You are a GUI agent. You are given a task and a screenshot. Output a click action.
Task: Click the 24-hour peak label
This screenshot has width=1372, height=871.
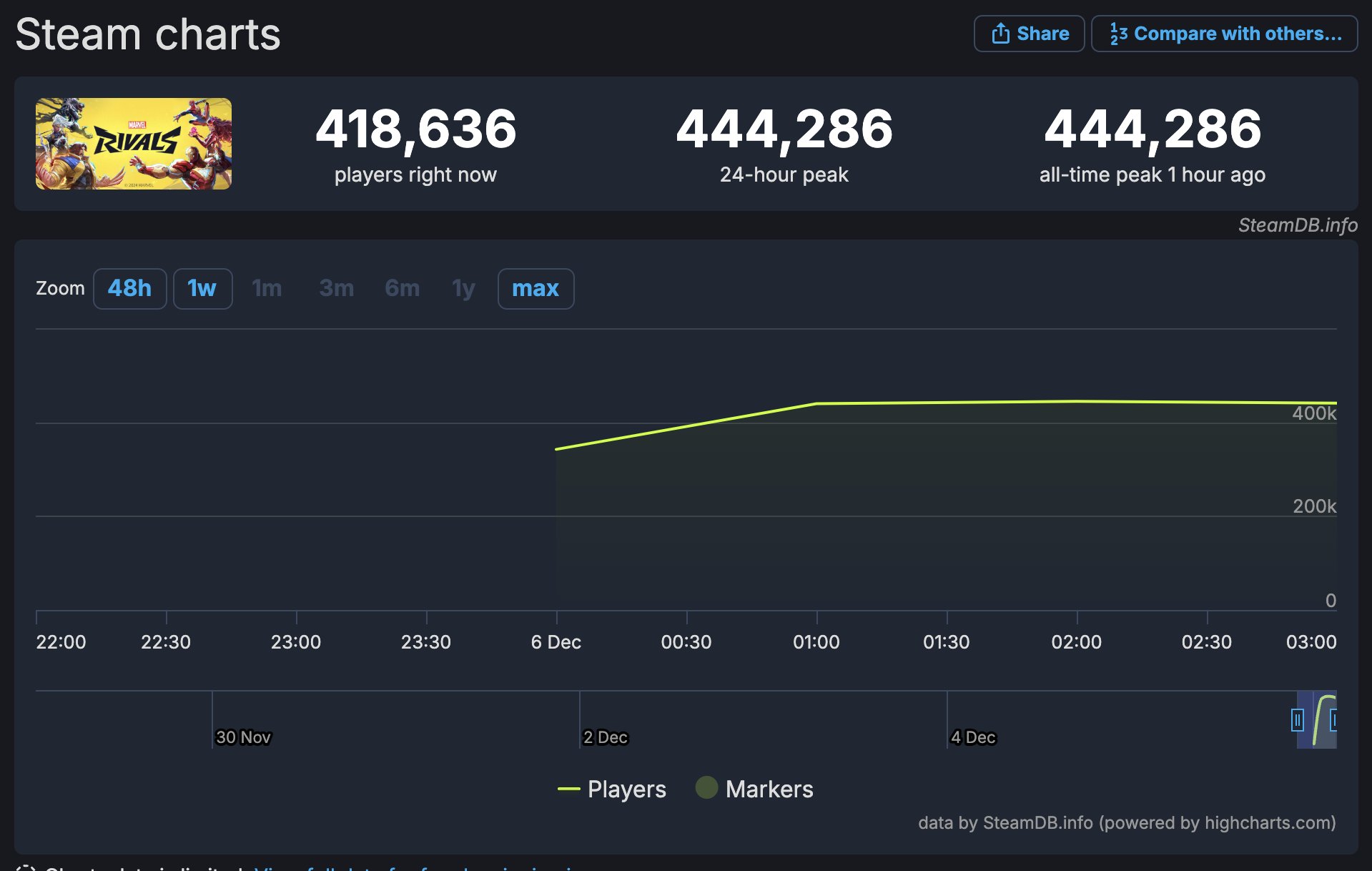784,174
